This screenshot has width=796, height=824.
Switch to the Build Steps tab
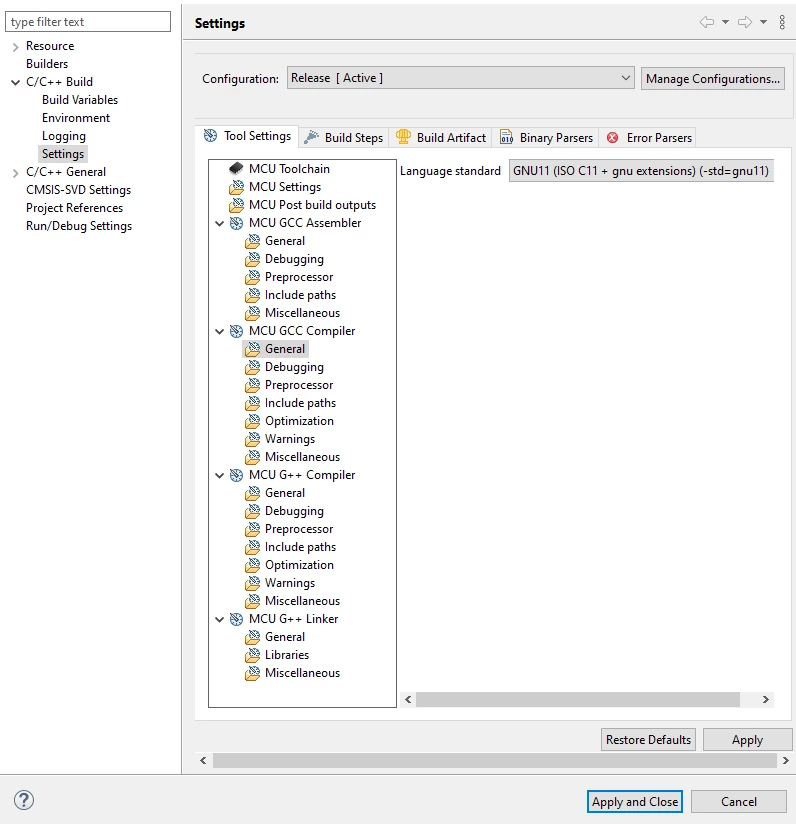(x=344, y=138)
